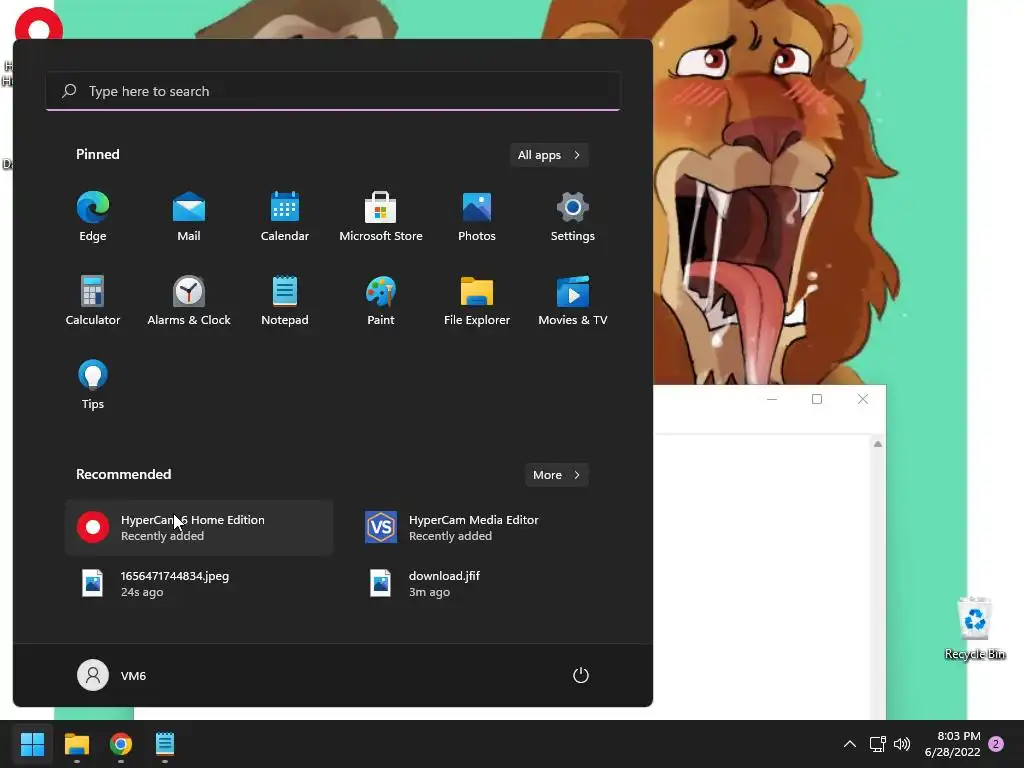
Task: Open the Paint app
Action: click(381, 300)
